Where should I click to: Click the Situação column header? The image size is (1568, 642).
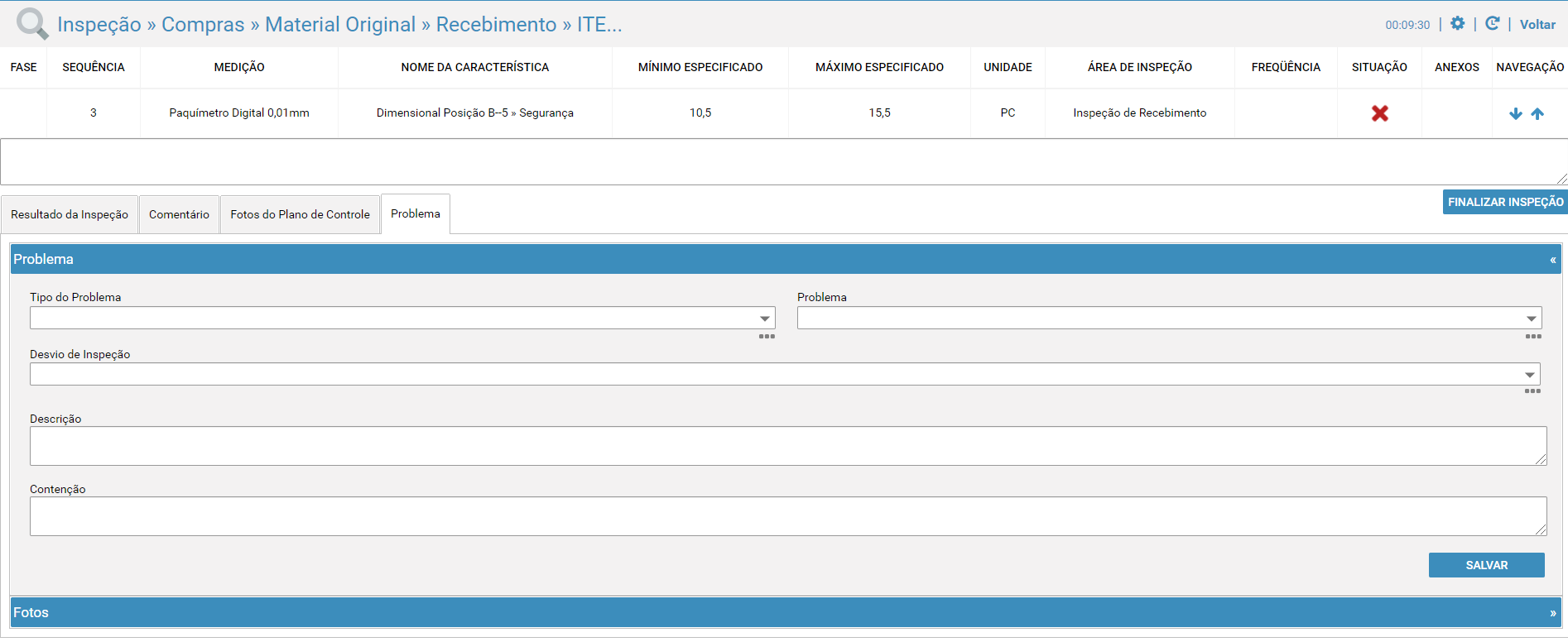1379,67
